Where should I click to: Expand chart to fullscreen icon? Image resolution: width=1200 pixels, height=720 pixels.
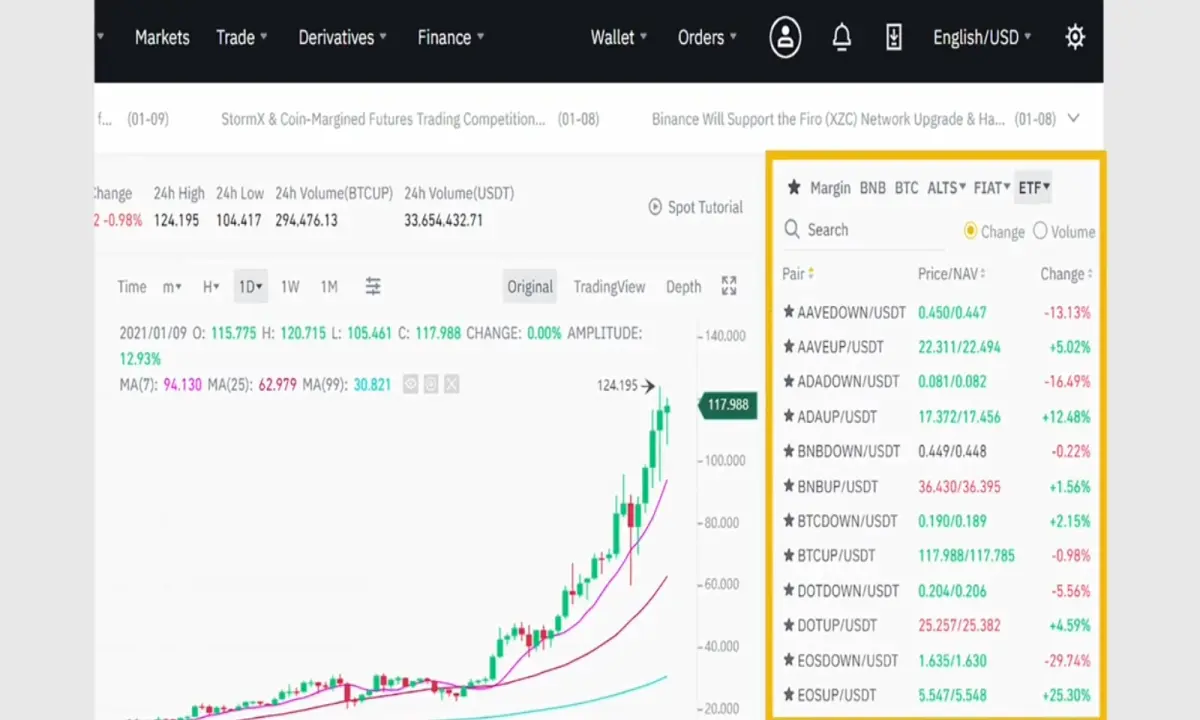(x=729, y=286)
